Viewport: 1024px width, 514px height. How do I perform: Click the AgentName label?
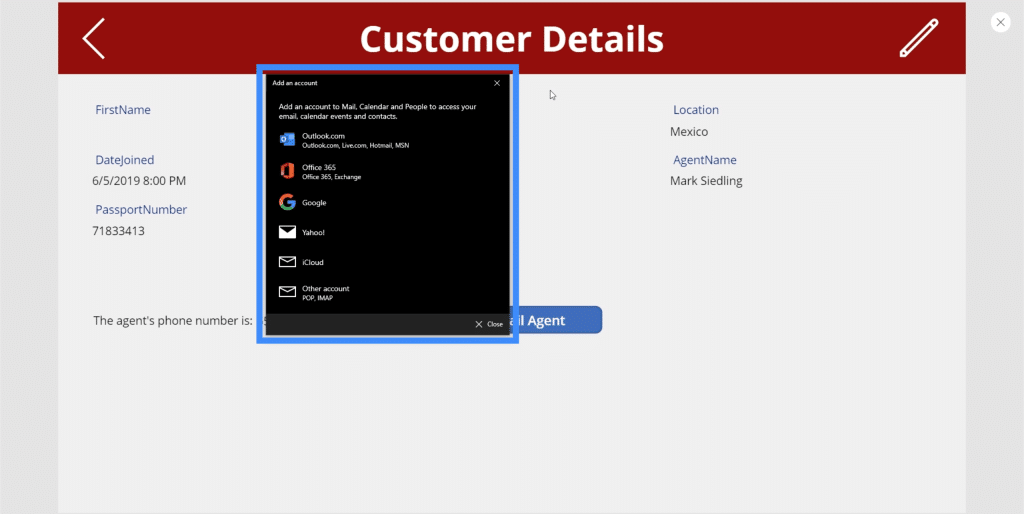point(705,160)
